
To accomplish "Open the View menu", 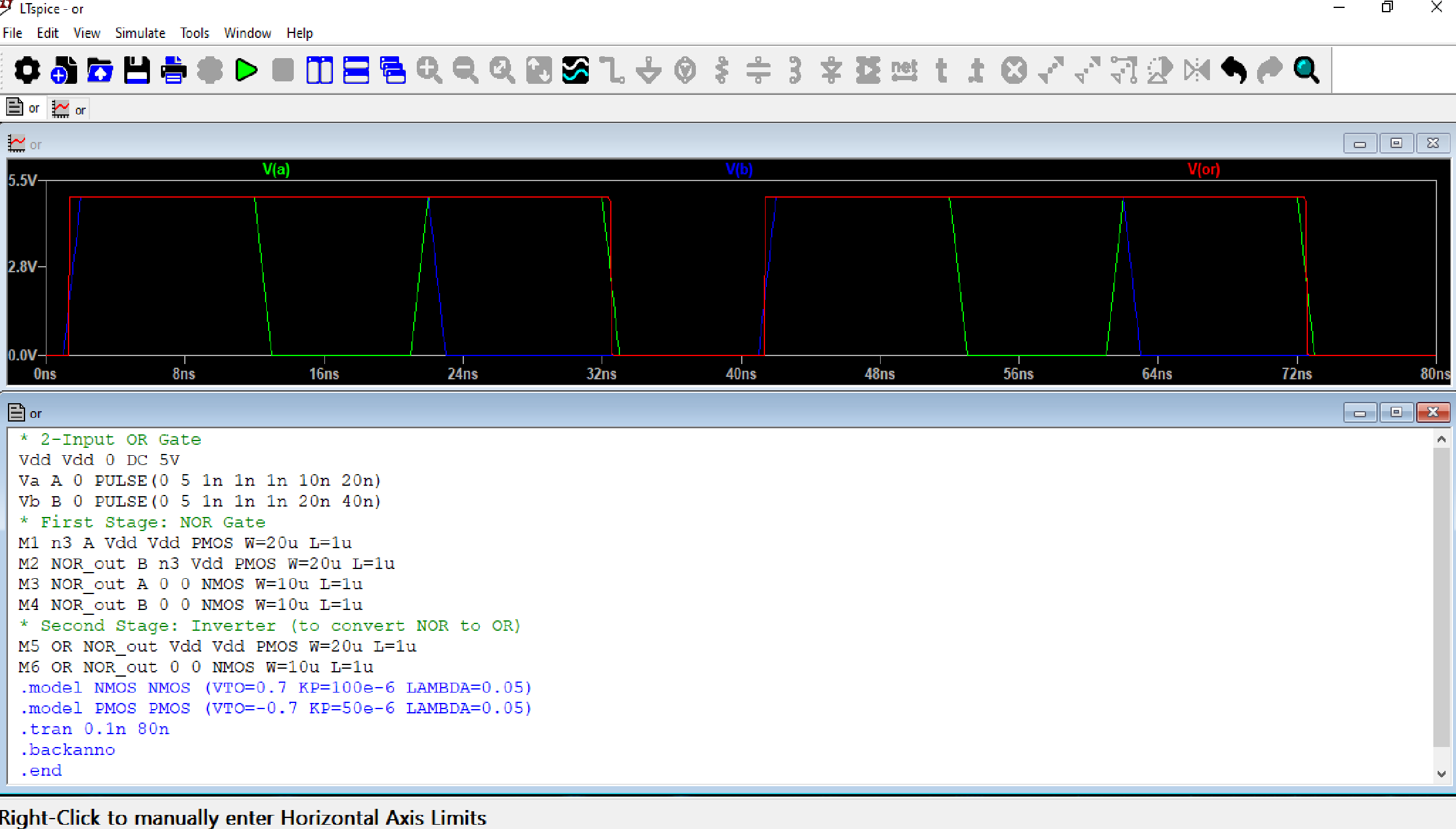I will pyautogui.click(x=87, y=33).
